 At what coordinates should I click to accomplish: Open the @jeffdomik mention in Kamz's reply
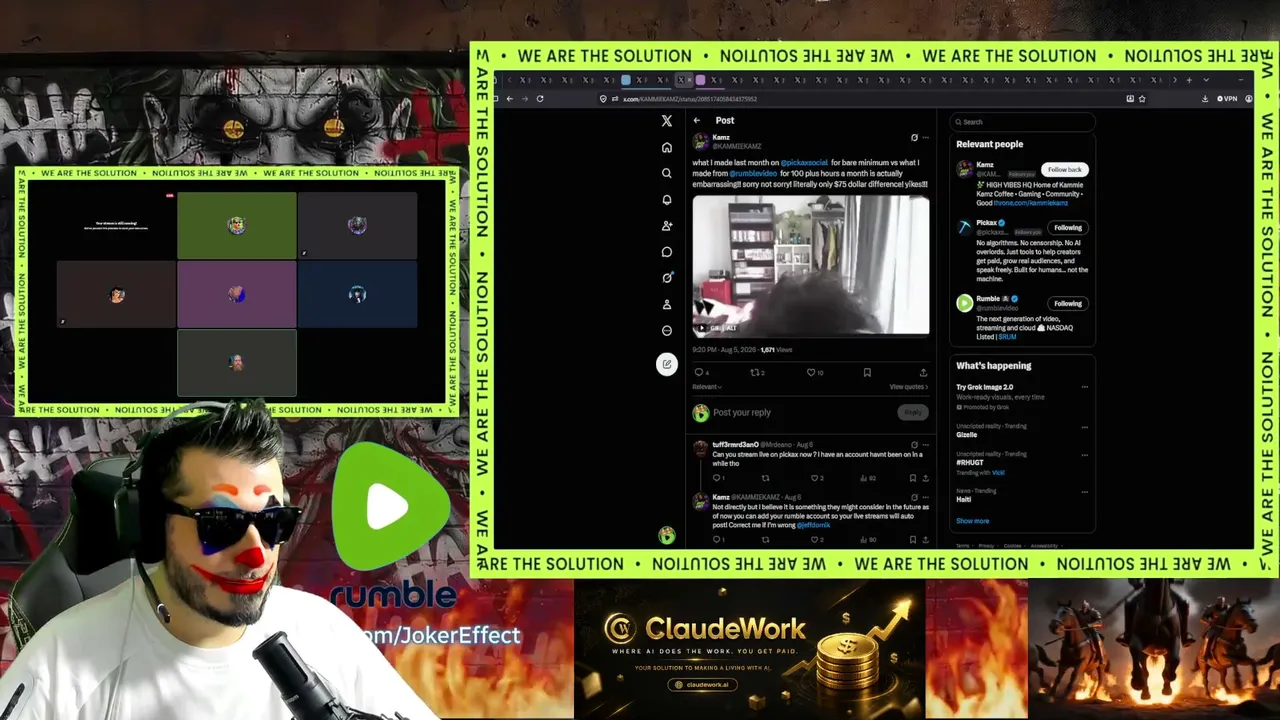[x=814, y=525]
